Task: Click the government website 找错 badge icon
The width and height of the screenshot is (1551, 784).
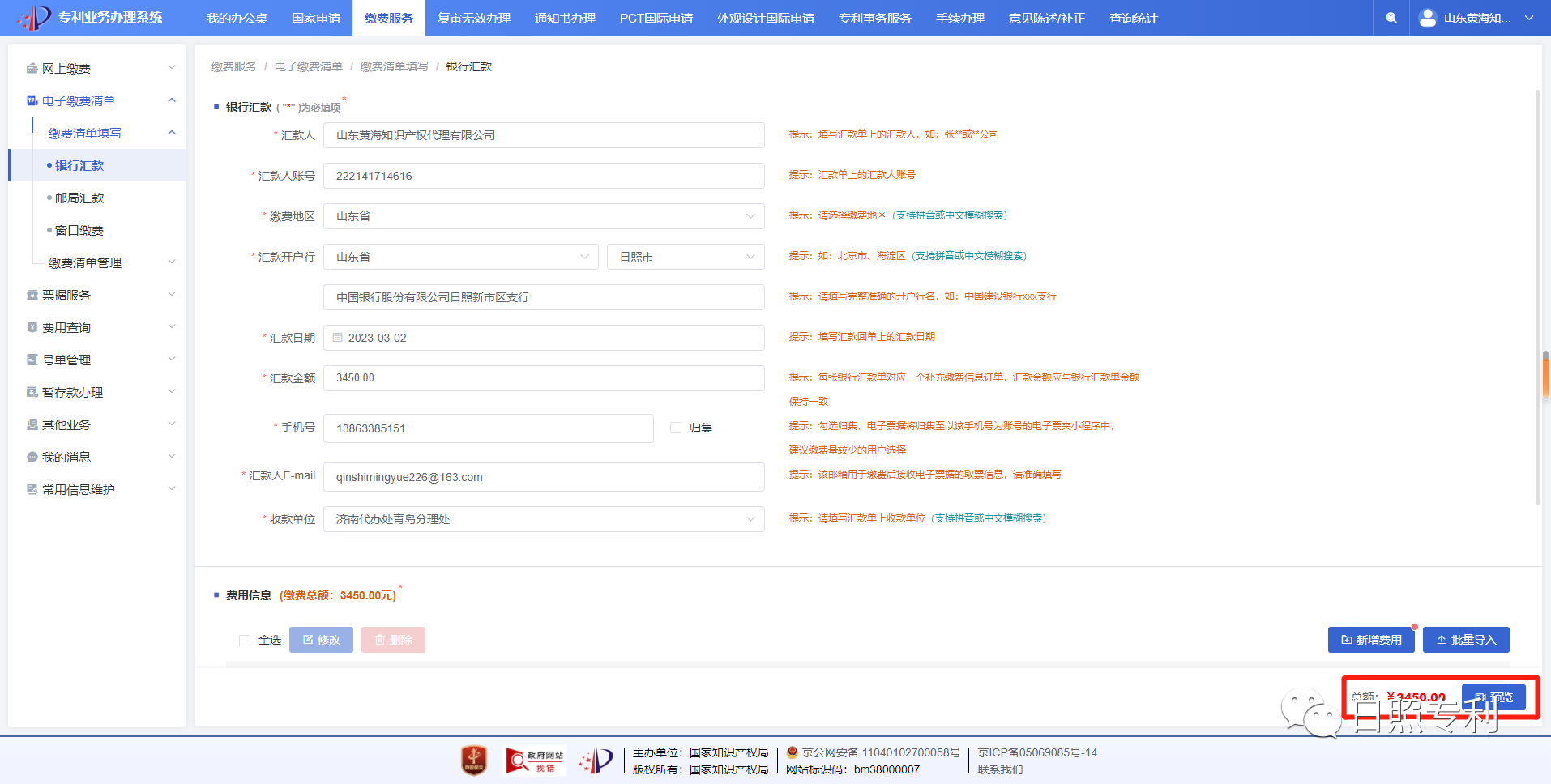Action: tap(535, 761)
